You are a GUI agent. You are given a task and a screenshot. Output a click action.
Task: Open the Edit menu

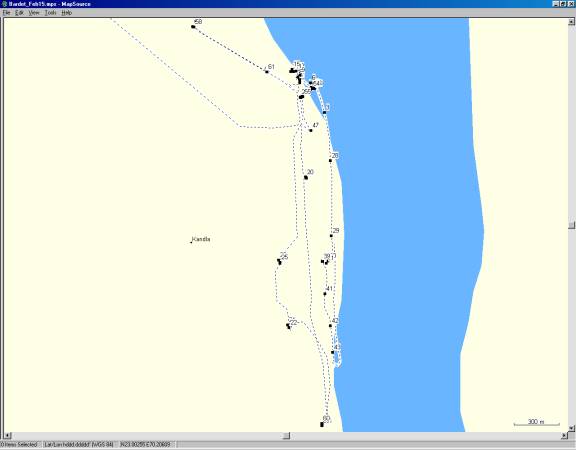tap(19, 13)
